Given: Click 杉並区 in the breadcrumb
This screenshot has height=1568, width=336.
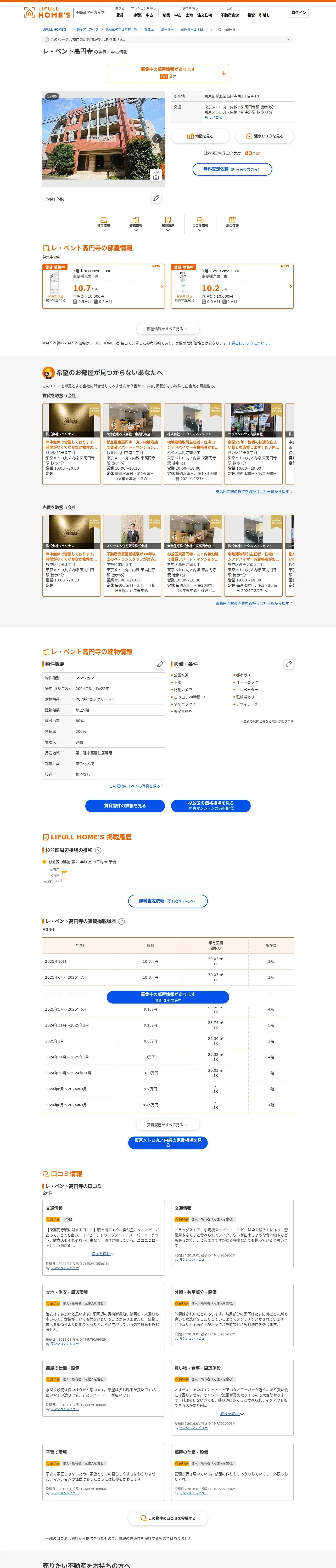Looking at the screenshot, I should pyautogui.click(x=149, y=29).
